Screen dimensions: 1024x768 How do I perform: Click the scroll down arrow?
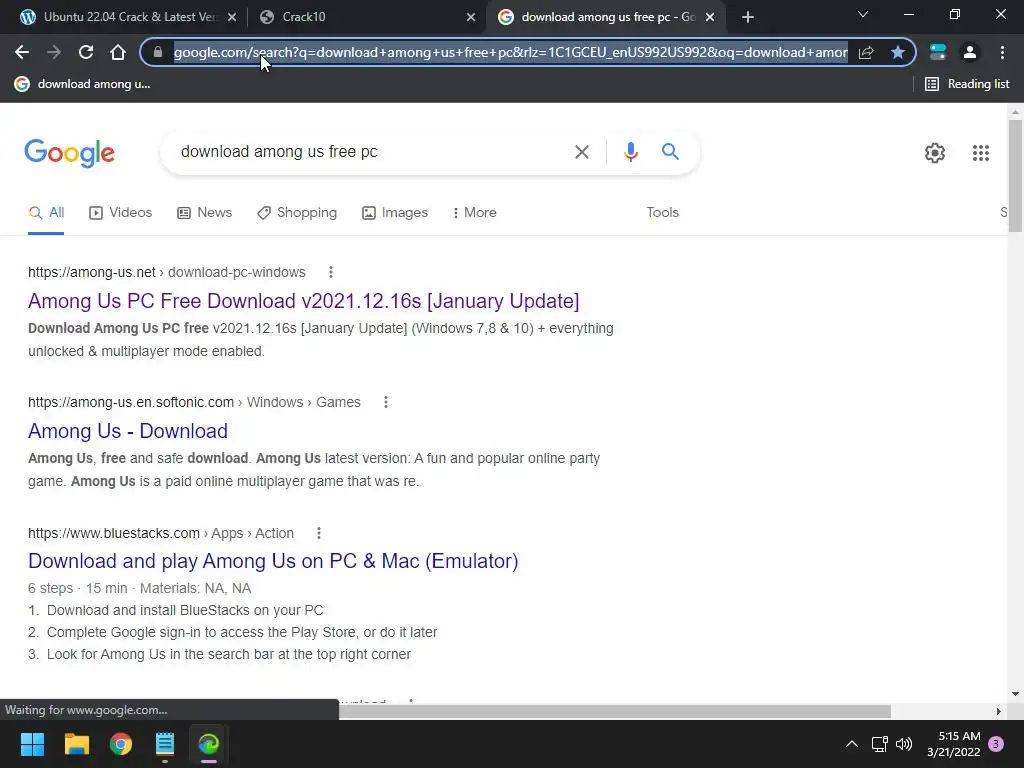[x=1015, y=694]
